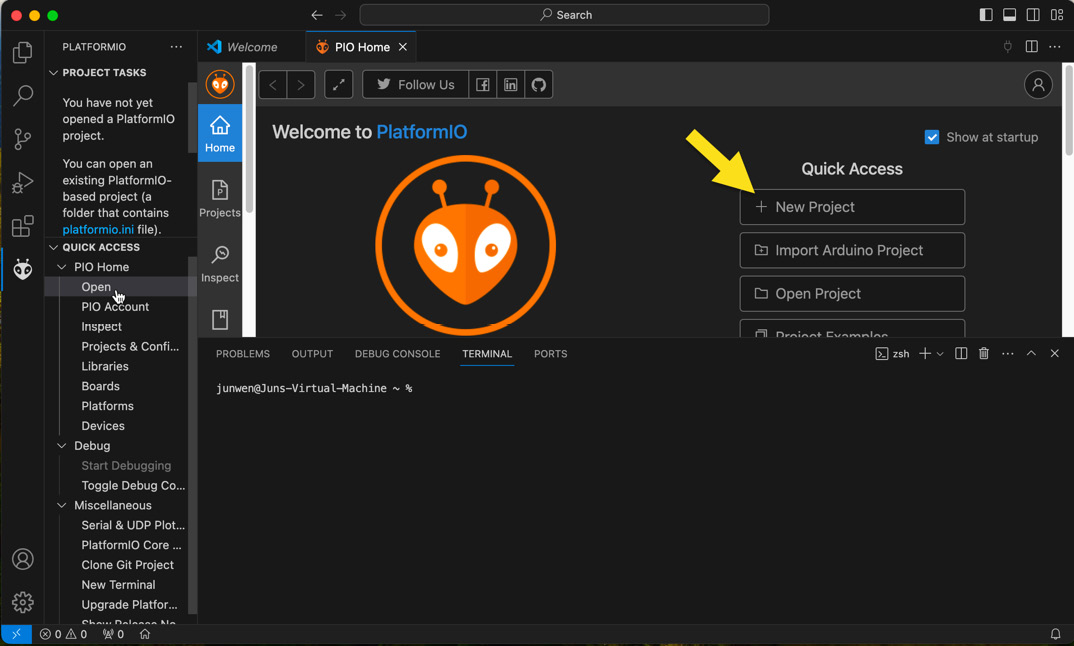Select Clone Git Project tree item
This screenshot has width=1074, height=646.
point(127,565)
